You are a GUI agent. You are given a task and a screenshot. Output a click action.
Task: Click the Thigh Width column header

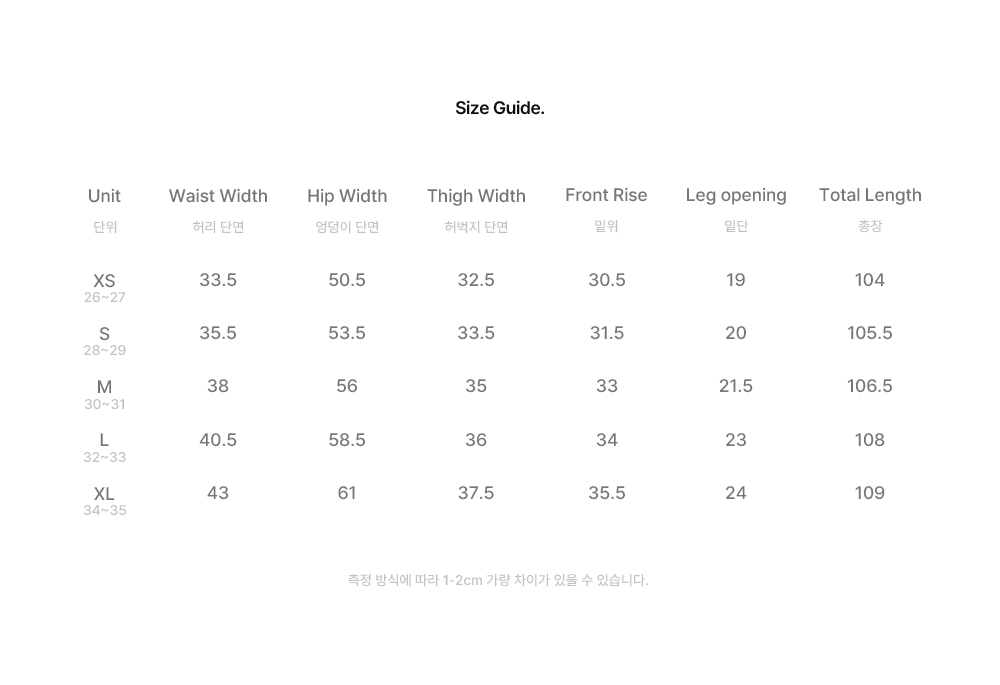click(x=476, y=196)
